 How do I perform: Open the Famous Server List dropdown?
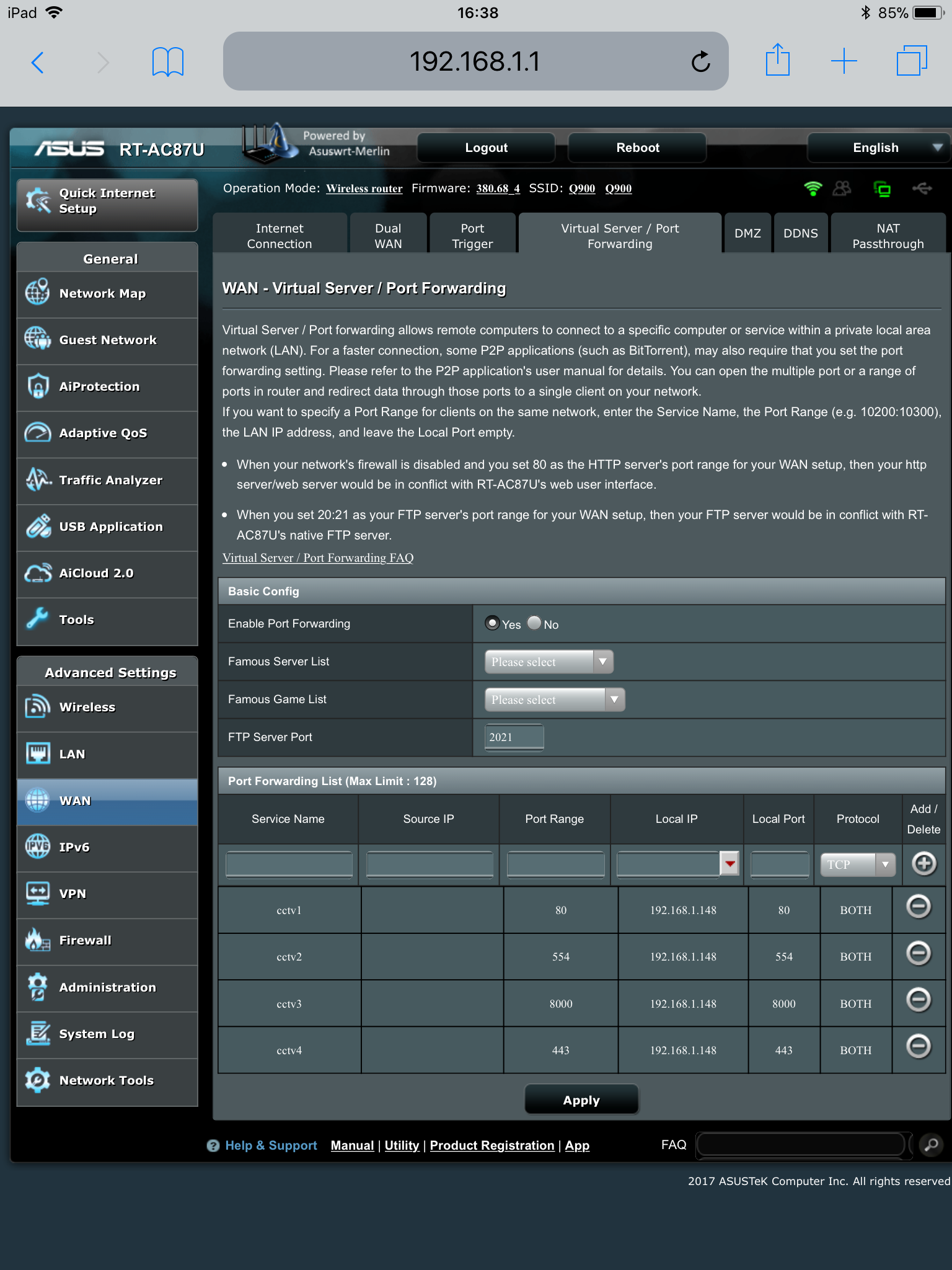pos(549,662)
